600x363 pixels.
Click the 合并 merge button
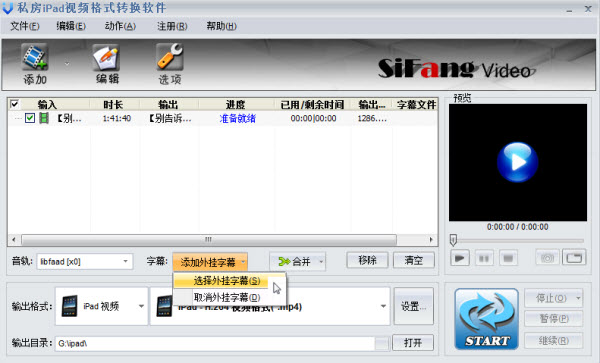pos(294,262)
